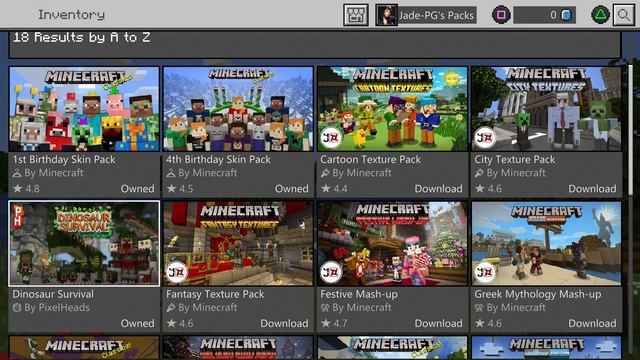Screen dimensions: 640x360
Task: Click the PH badge on Dinosaur Survival
Action: pos(18,216)
